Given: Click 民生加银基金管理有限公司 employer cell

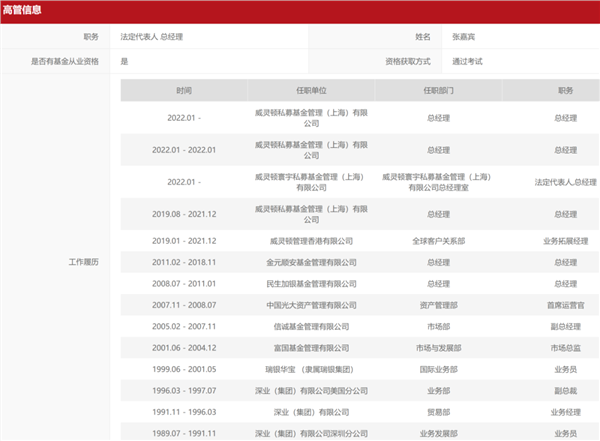Looking at the screenshot, I should (x=311, y=284).
